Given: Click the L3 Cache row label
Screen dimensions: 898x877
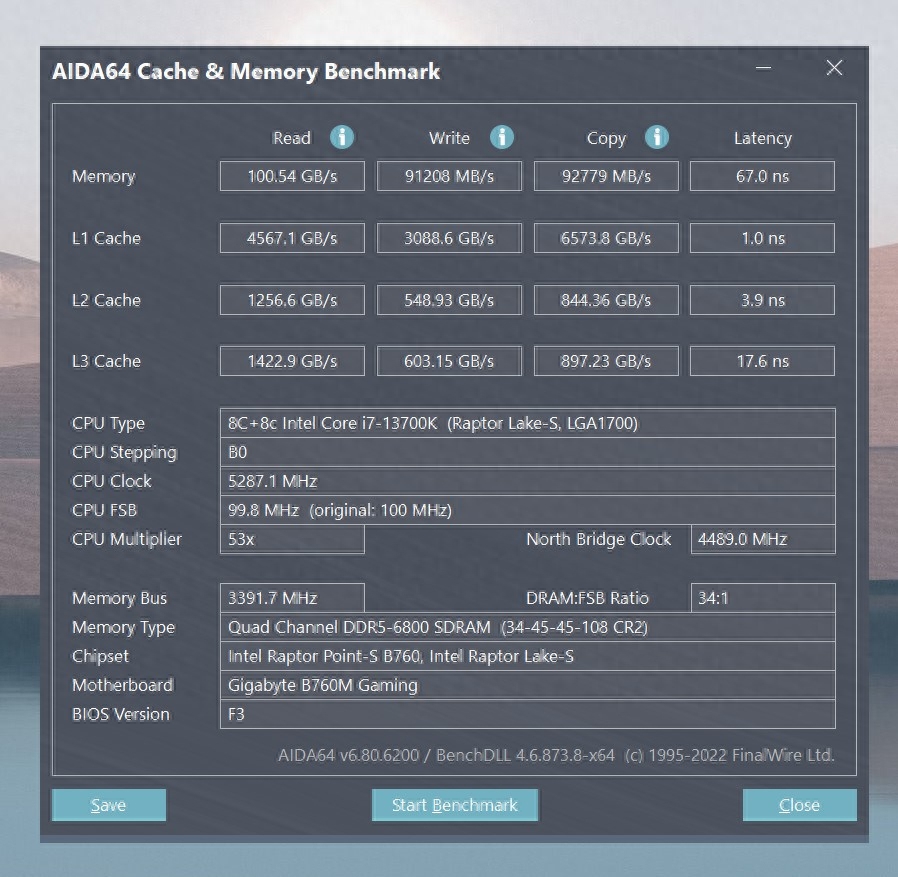Looking at the screenshot, I should point(107,361).
